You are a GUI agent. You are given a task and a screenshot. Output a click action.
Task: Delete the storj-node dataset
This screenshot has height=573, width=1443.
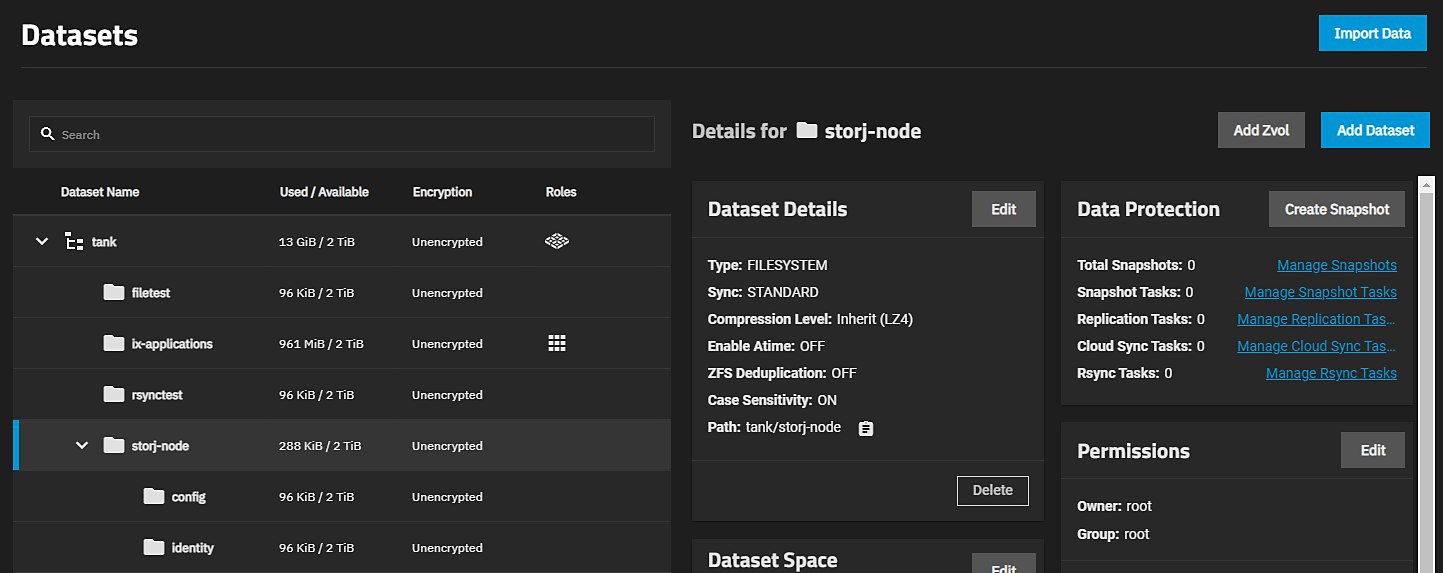point(992,490)
